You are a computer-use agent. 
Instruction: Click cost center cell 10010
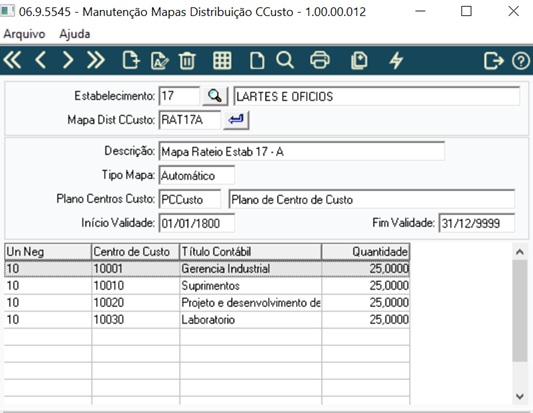pos(135,286)
